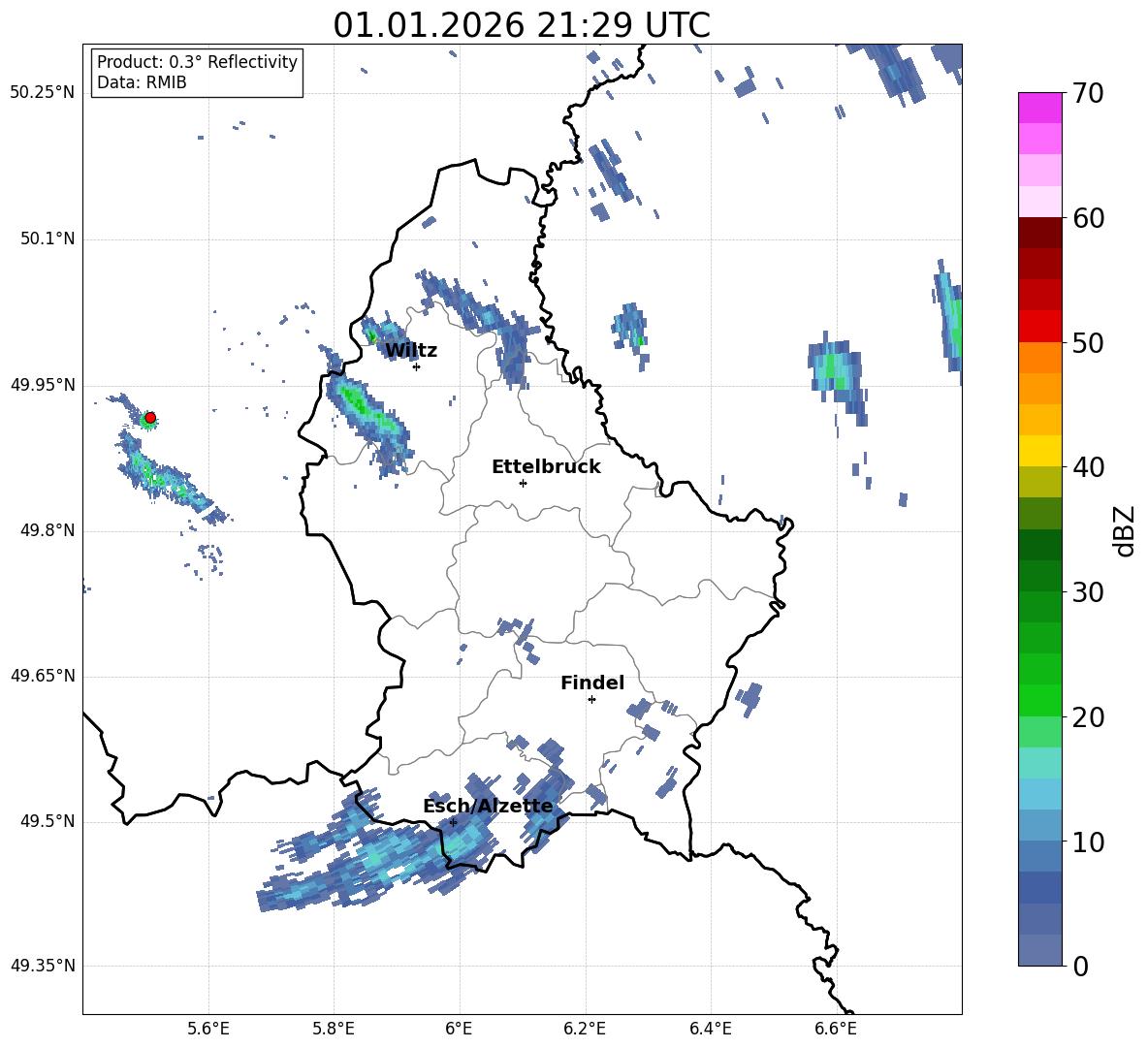Click the 20 tick label on colorbar
Screen dimensions: 1148x1048
1088,717
